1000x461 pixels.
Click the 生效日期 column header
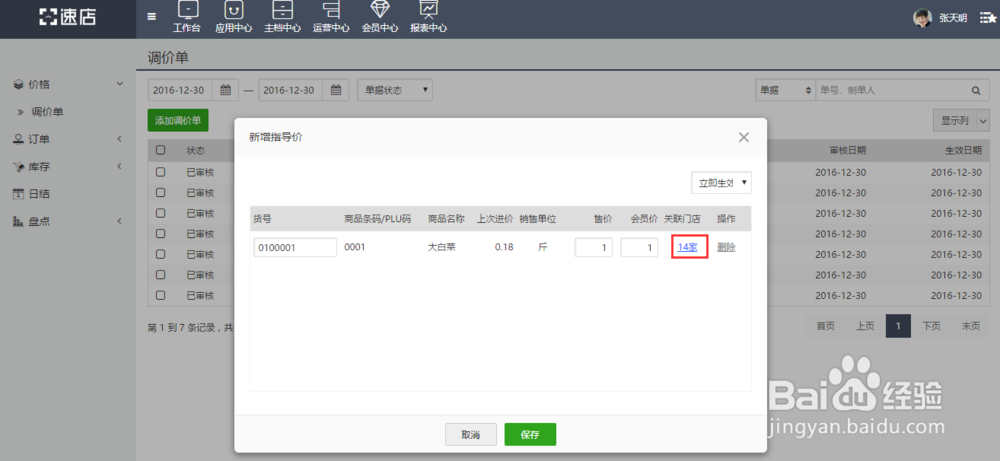[x=963, y=150]
